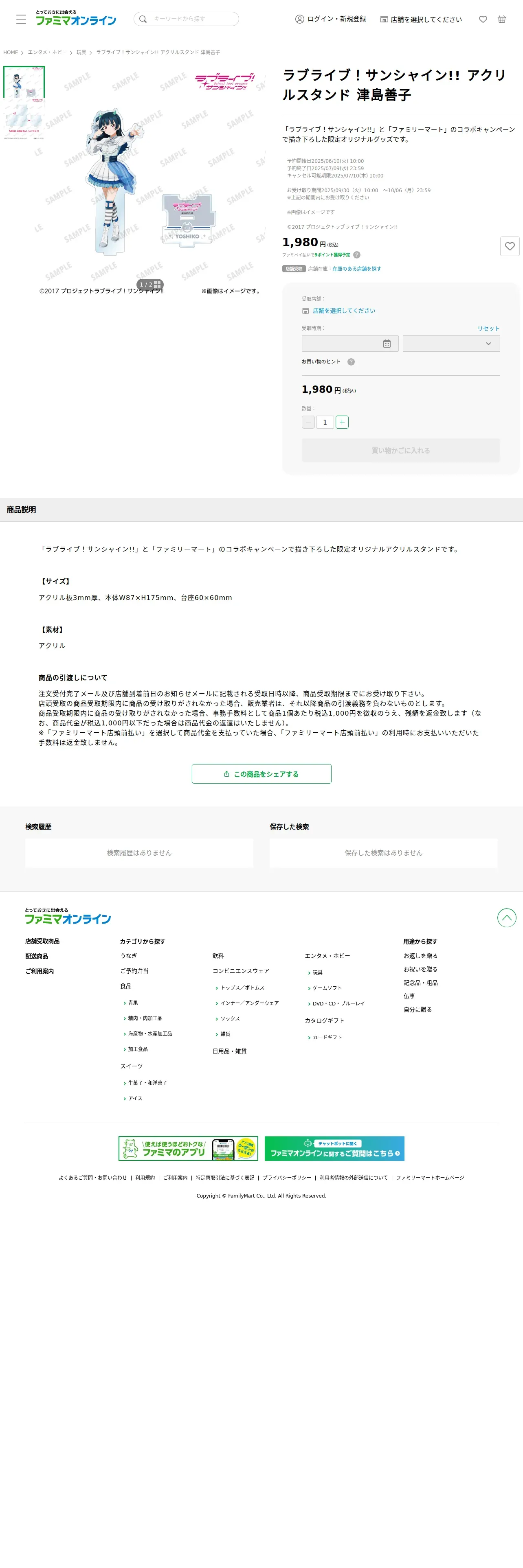This screenshot has width=523, height=1568.
Task: Open 日用品・雑貨 category link
Action: pos(230,1051)
